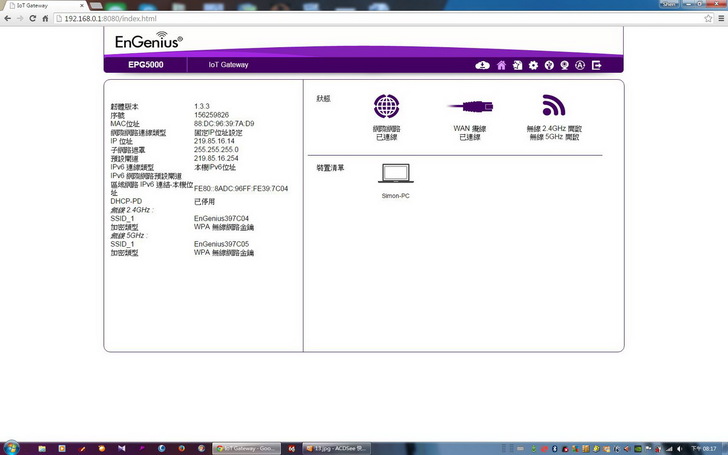
Task: Click the cloud download firmware icon
Action: (x=482, y=65)
